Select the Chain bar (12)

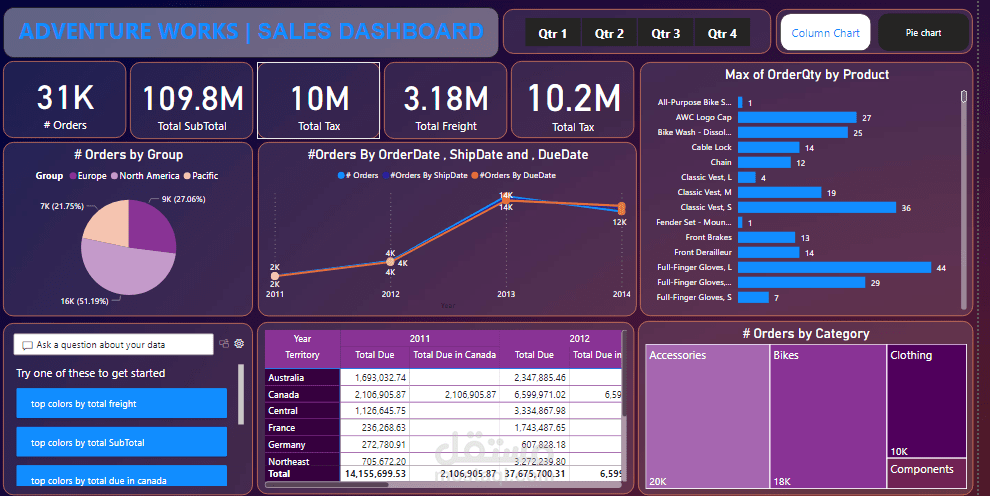[x=764, y=163]
